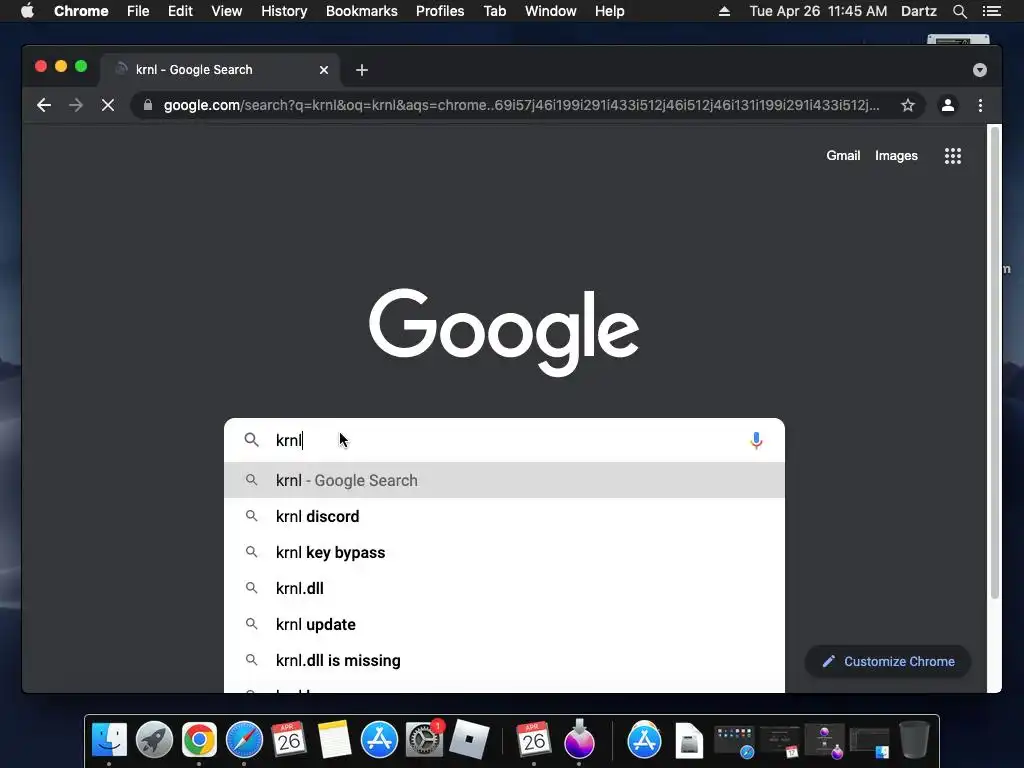Pick the krnl key bypass suggestion
Viewport: 1024px width, 768px height.
point(504,552)
